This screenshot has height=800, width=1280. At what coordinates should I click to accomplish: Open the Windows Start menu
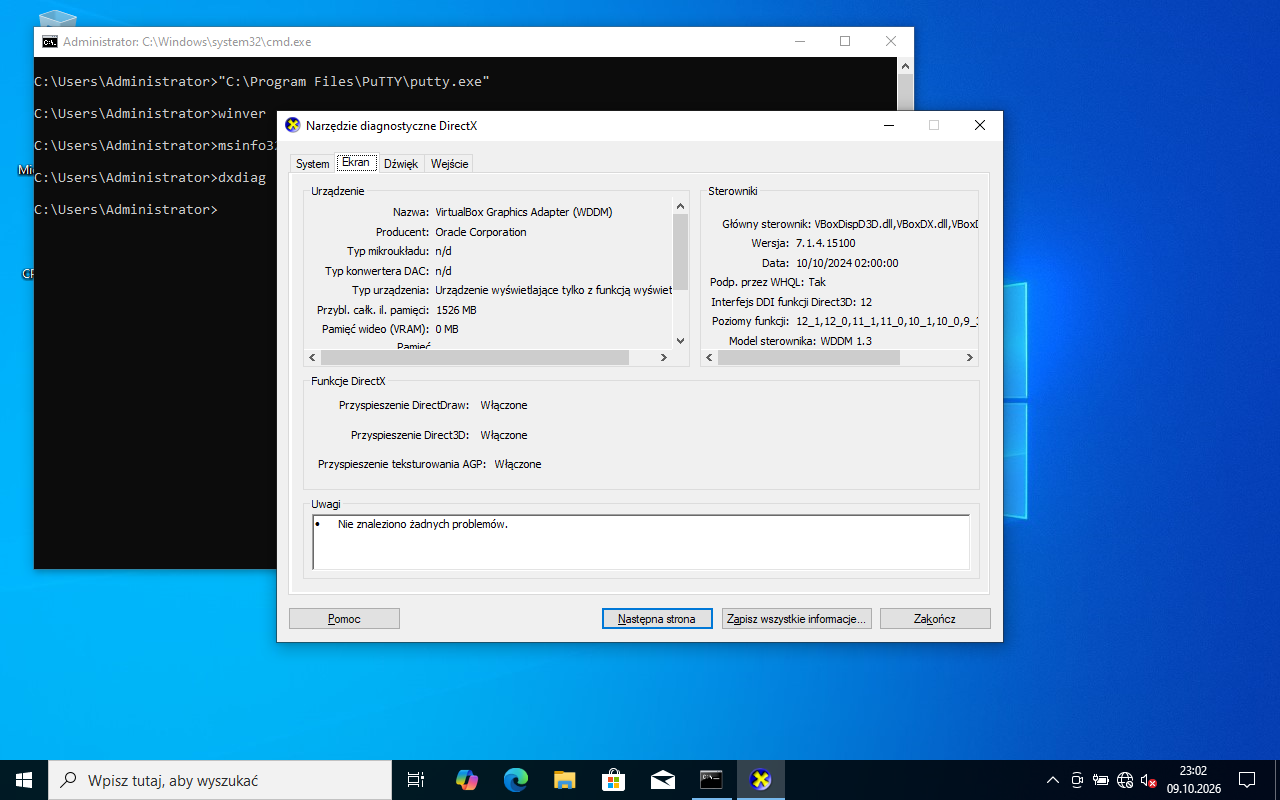coord(24,779)
